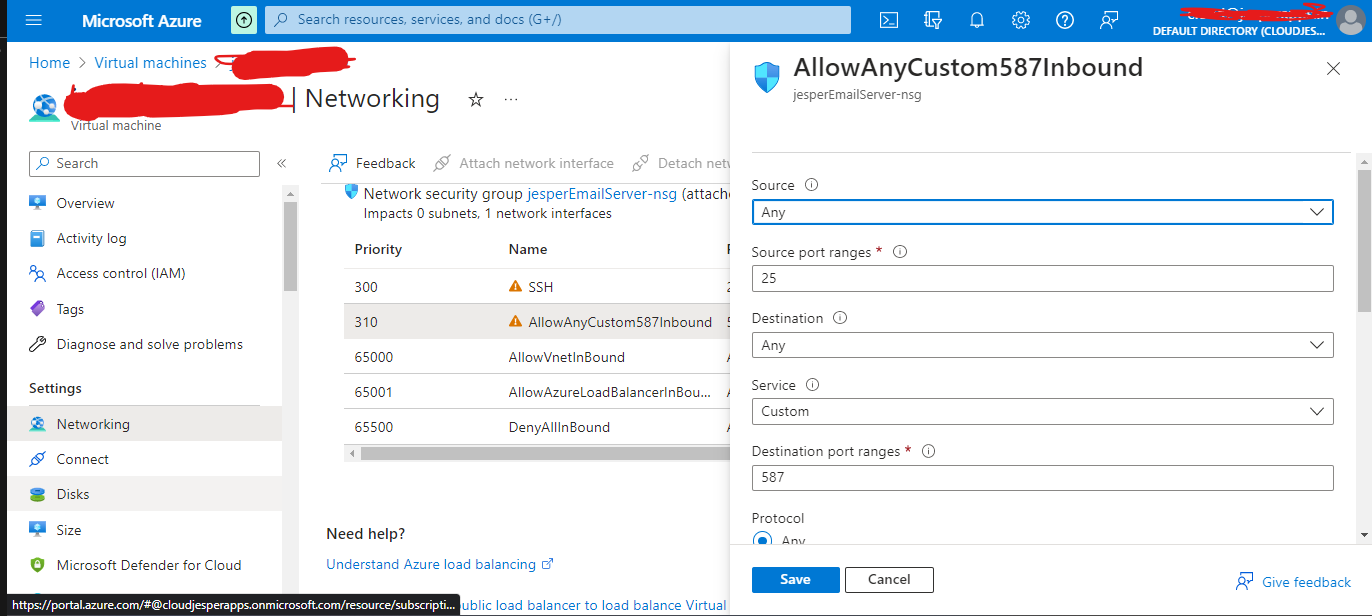Click the rules table horizontal scrollbar
This screenshot has width=1372, height=616.
point(546,453)
